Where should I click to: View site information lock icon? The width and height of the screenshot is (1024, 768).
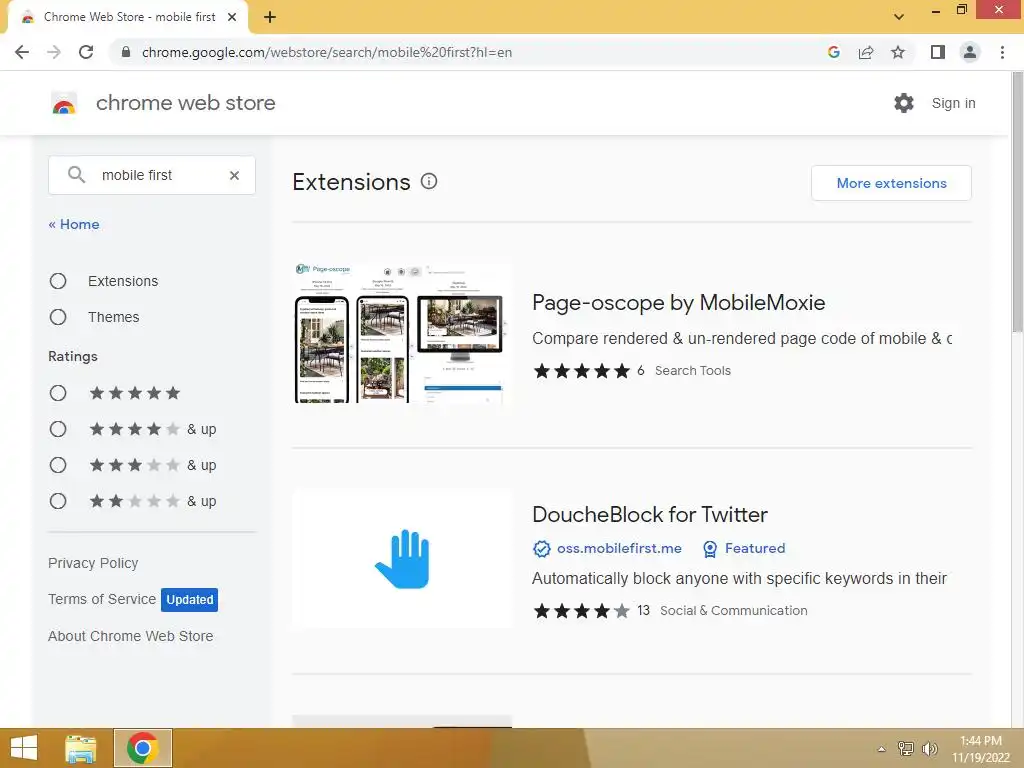[126, 52]
